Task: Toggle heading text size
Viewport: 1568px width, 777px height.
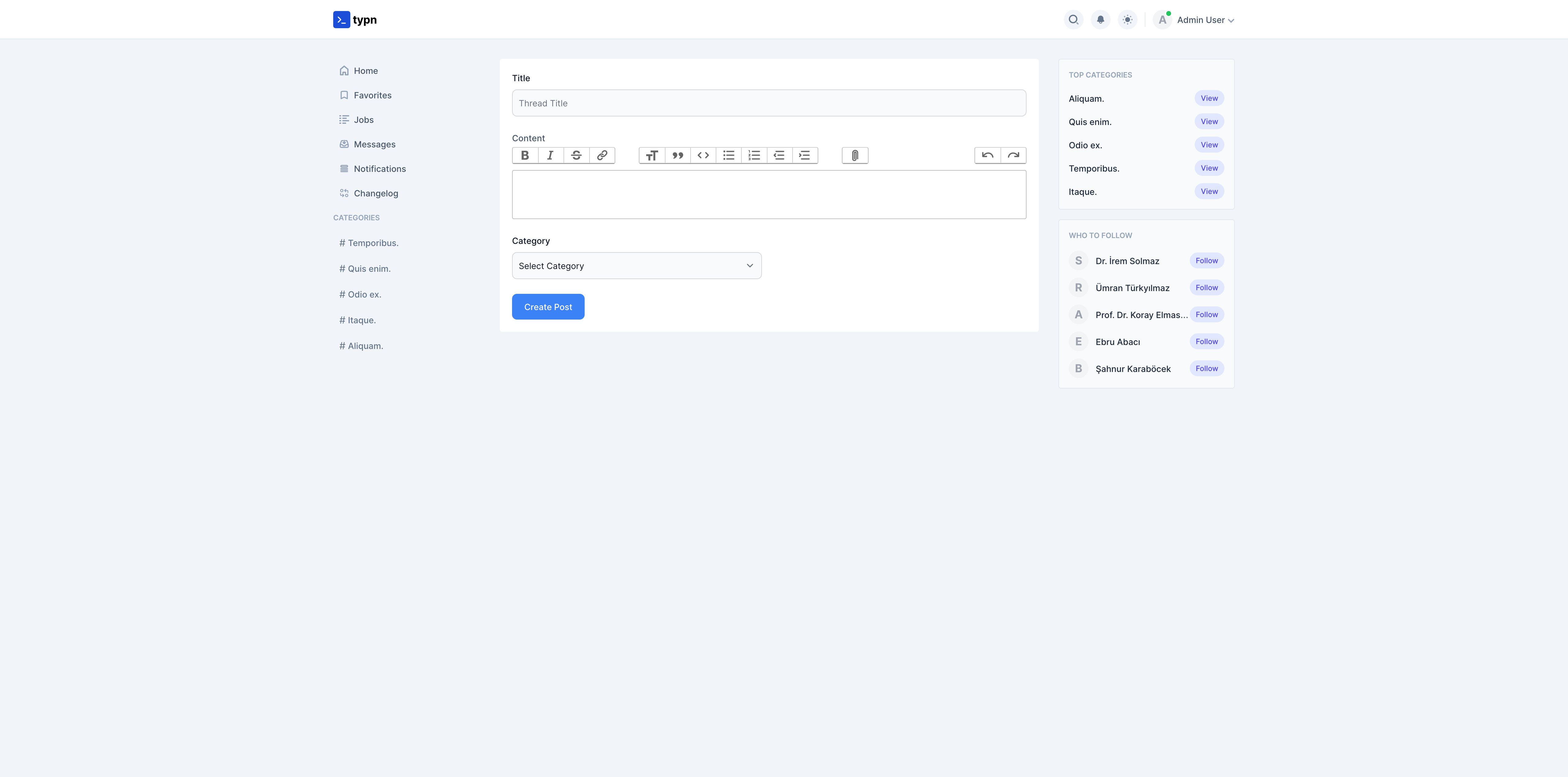Action: (x=651, y=155)
